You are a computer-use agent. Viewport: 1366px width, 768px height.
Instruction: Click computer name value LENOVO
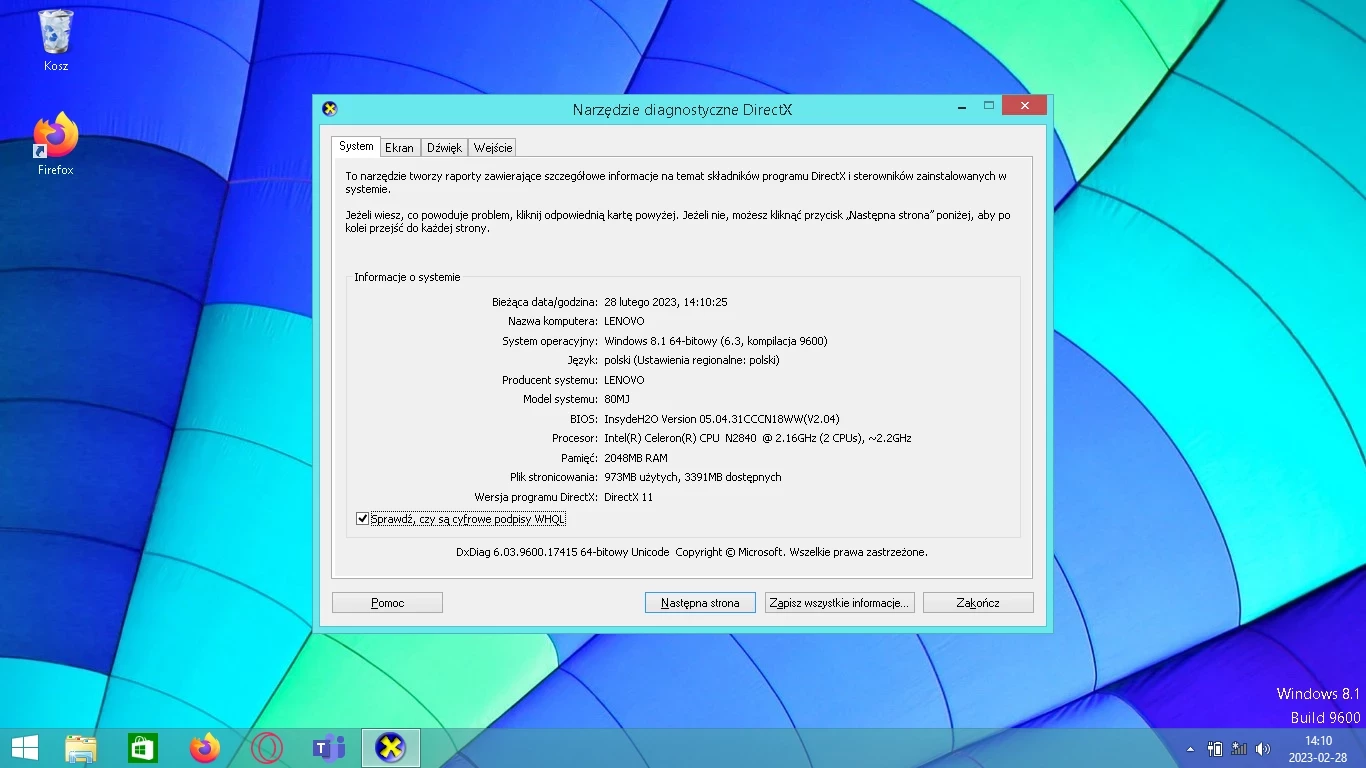pos(624,321)
